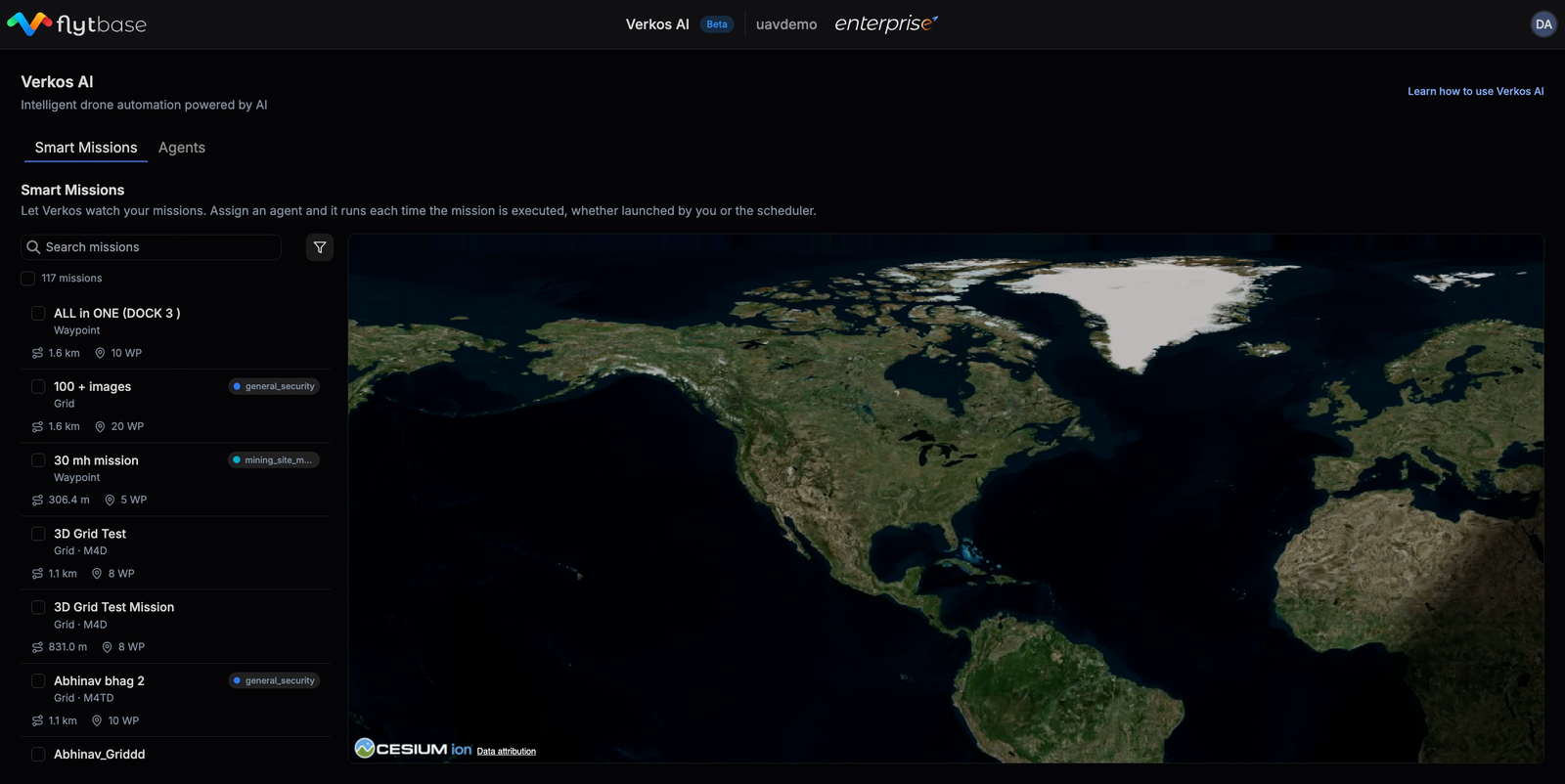Screen dimensions: 1565x784
Task: Check the 3D Grid Test Mission checkbox
Action: tap(38, 607)
